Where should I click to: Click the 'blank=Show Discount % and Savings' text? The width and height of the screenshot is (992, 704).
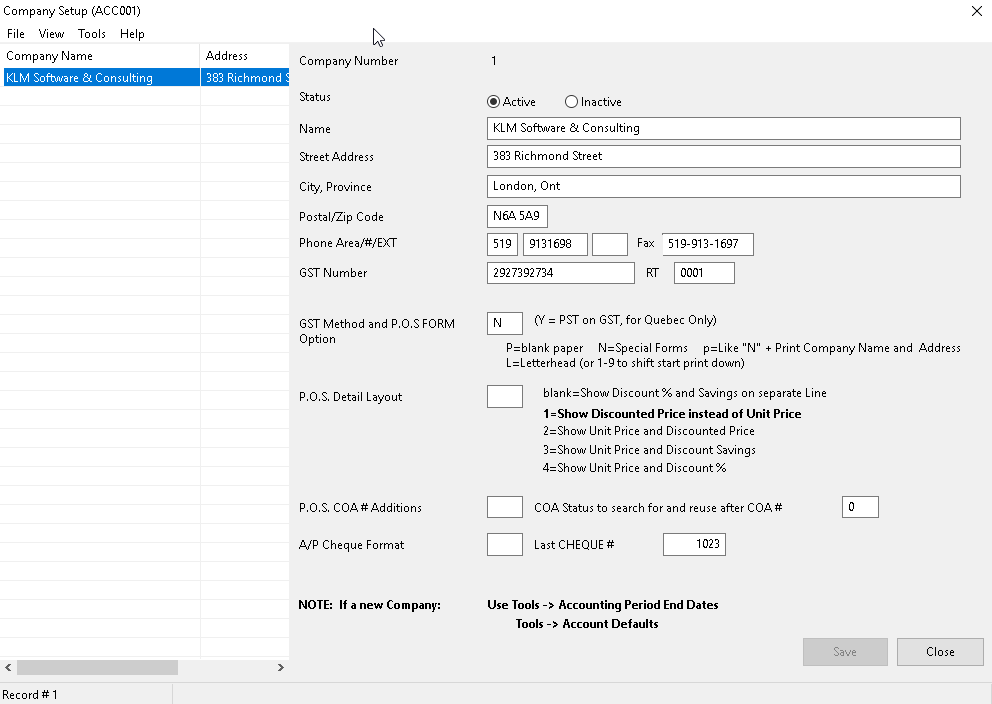(685, 393)
